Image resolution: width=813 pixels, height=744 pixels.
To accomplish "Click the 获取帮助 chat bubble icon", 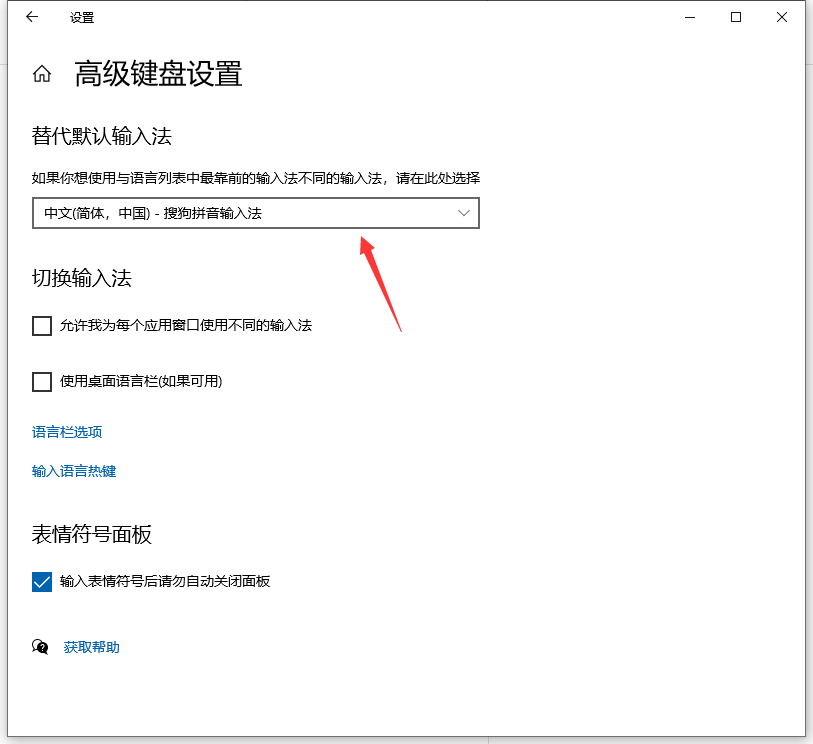I will pos(40,647).
